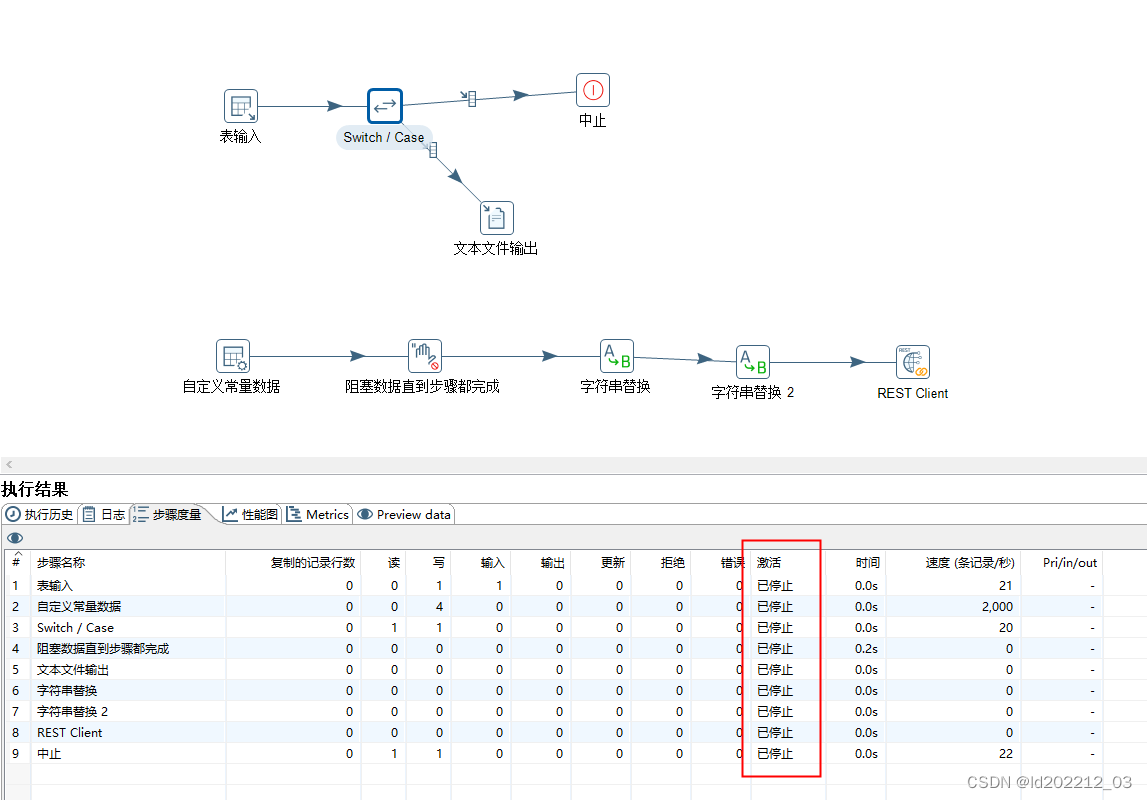Image resolution: width=1147 pixels, height=800 pixels.
Task: Toggle the eye icon above the step table
Action: click(15, 538)
